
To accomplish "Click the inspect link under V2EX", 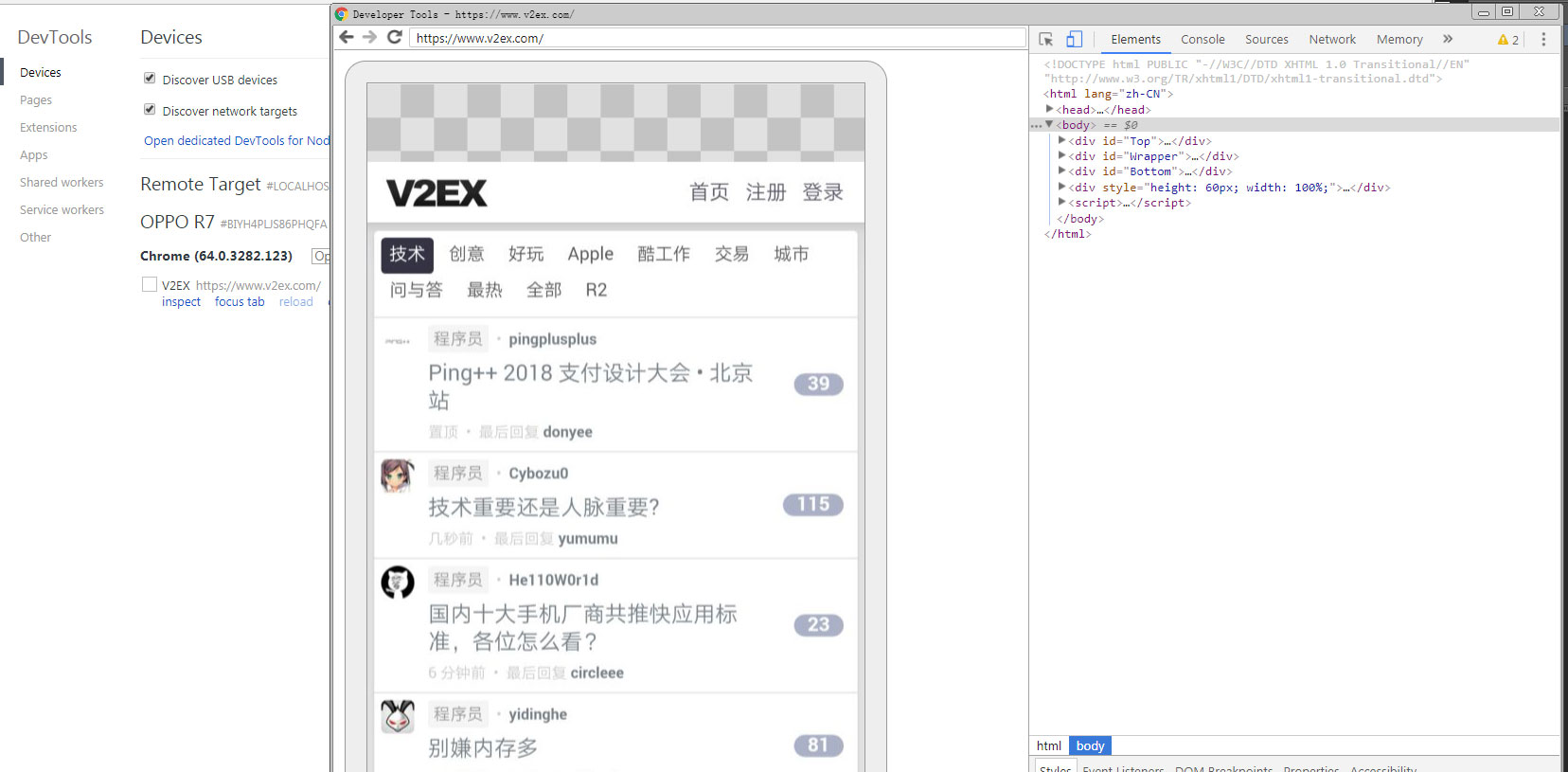I will click(x=181, y=302).
